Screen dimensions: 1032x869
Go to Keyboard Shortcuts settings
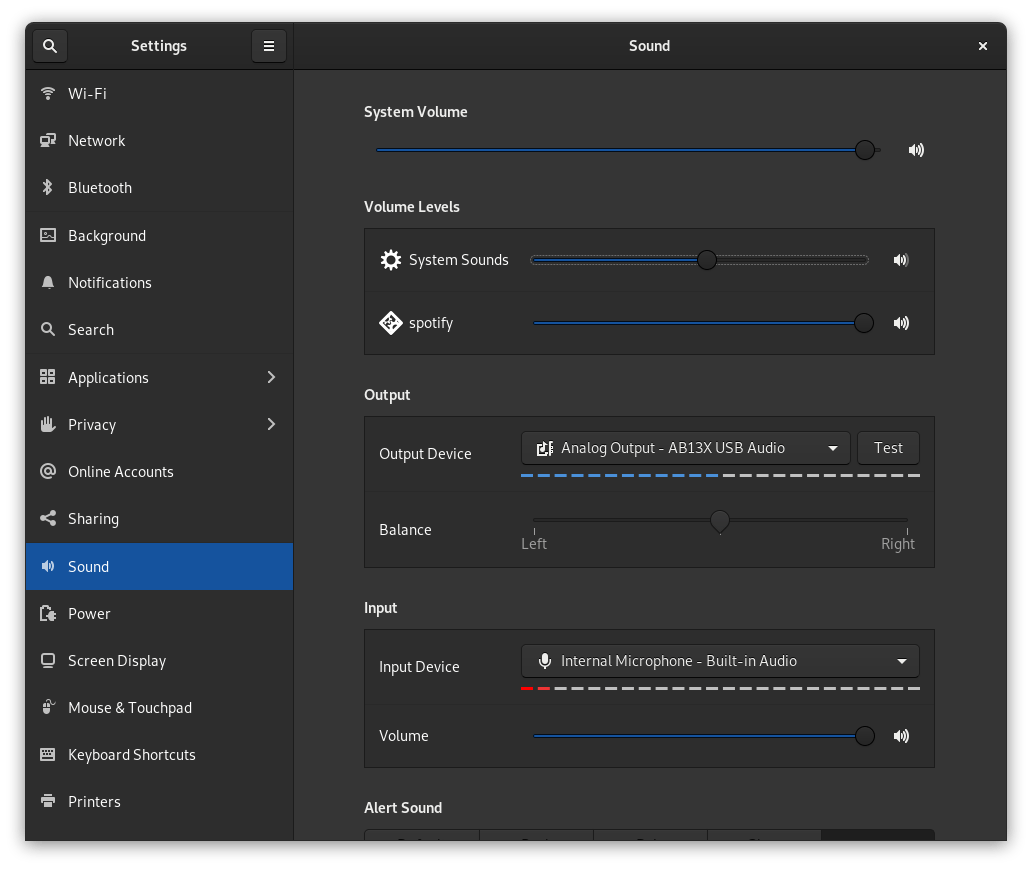131,755
